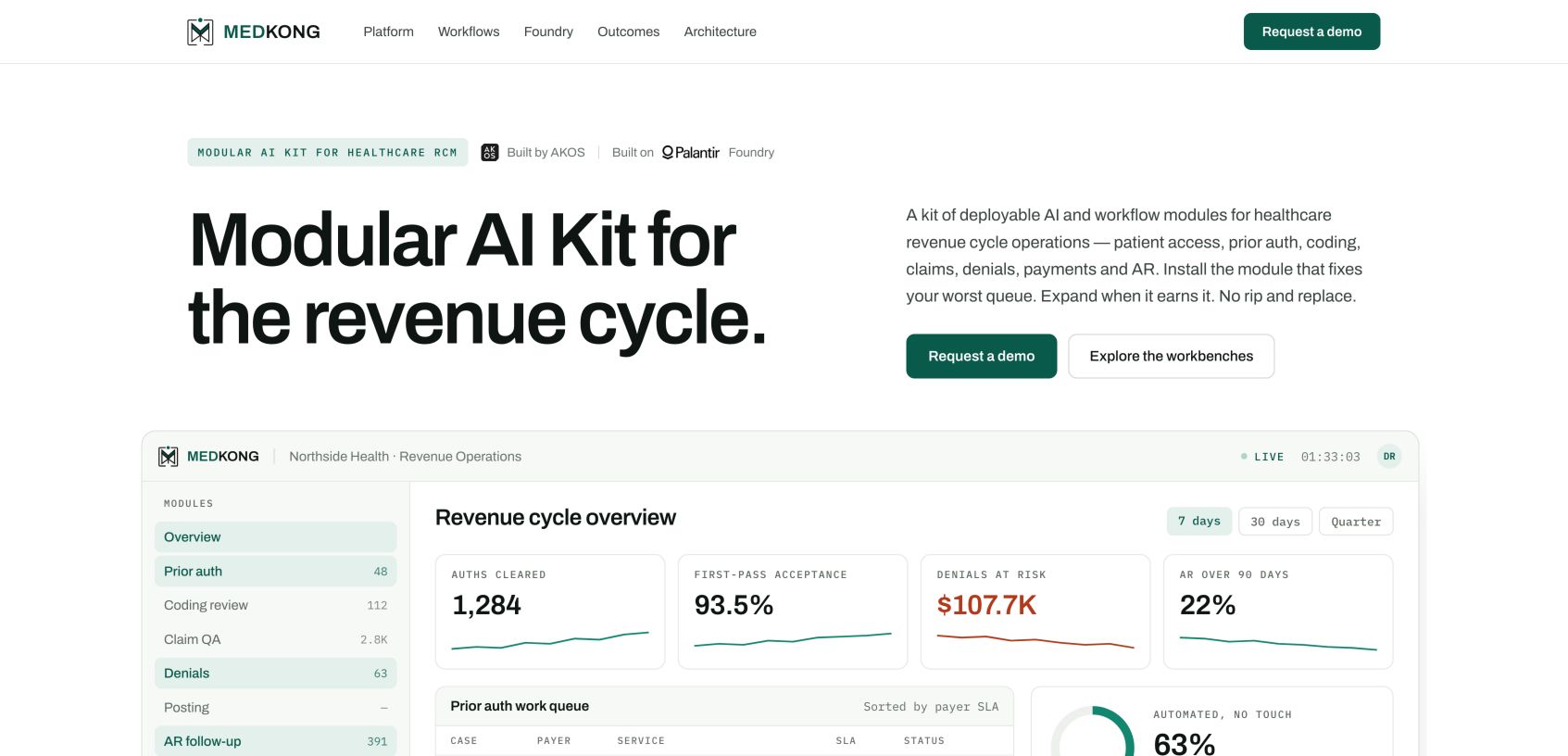Click the 01:33:03 timer text
This screenshot has height=756, width=1568.
pyautogui.click(x=1331, y=457)
